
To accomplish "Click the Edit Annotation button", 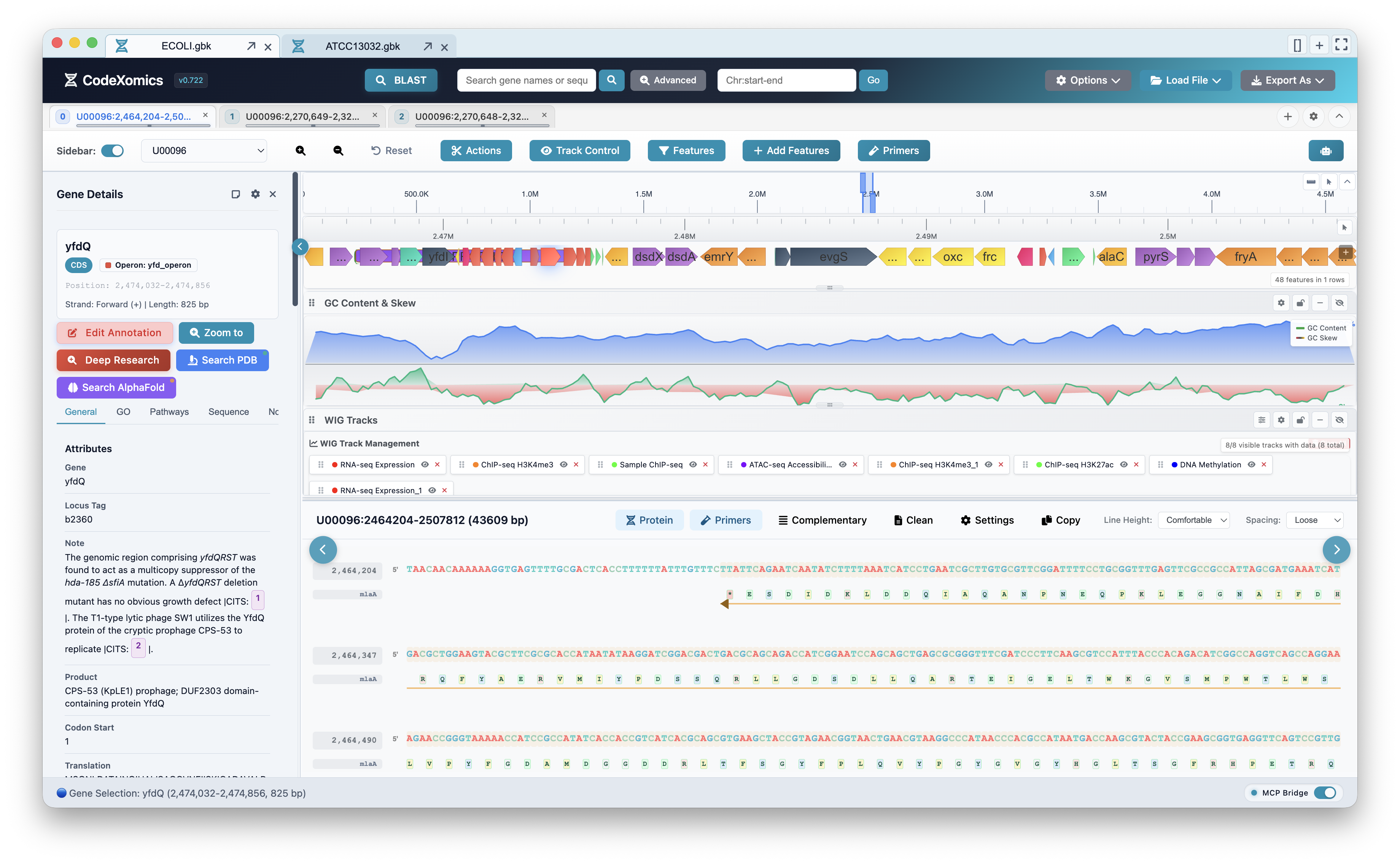I will (115, 333).
